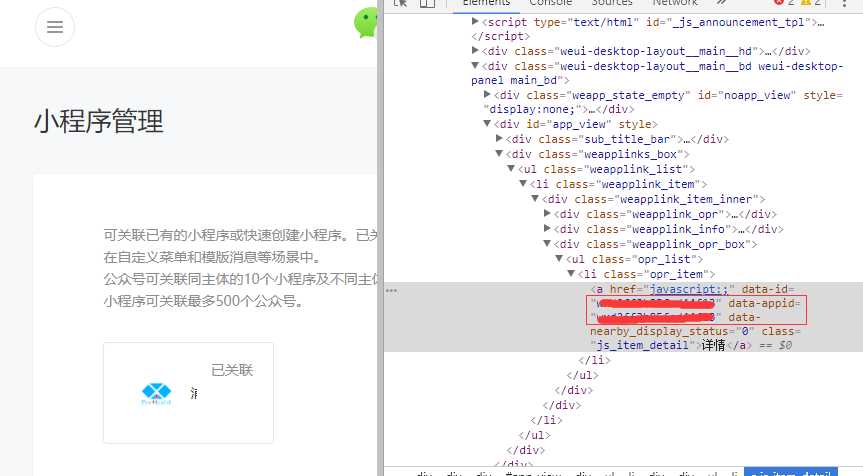Click the 可关联已有的小程序或快速创建小程序 description line
This screenshot has width=863, height=476.
coord(241,236)
